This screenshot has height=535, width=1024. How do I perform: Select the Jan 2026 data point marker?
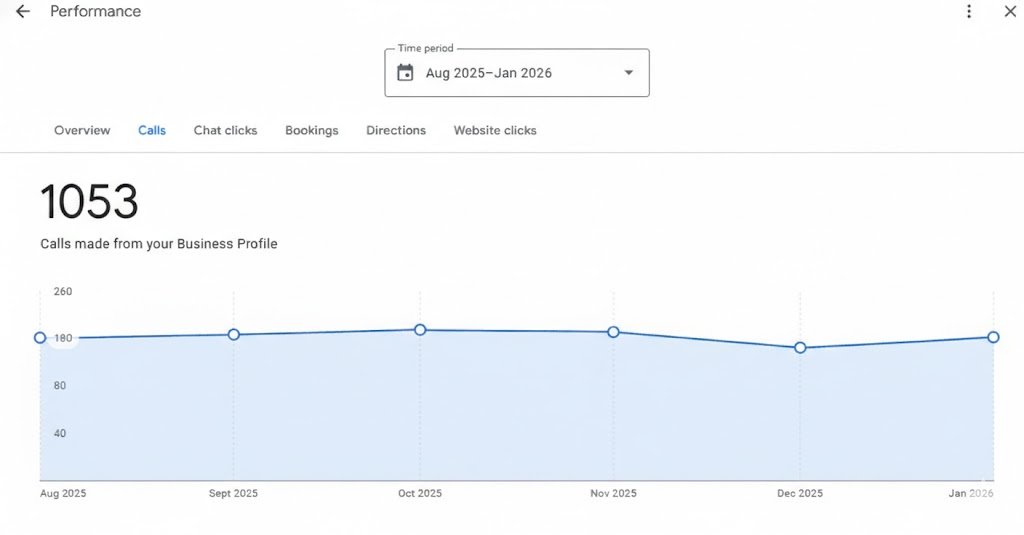click(x=993, y=337)
